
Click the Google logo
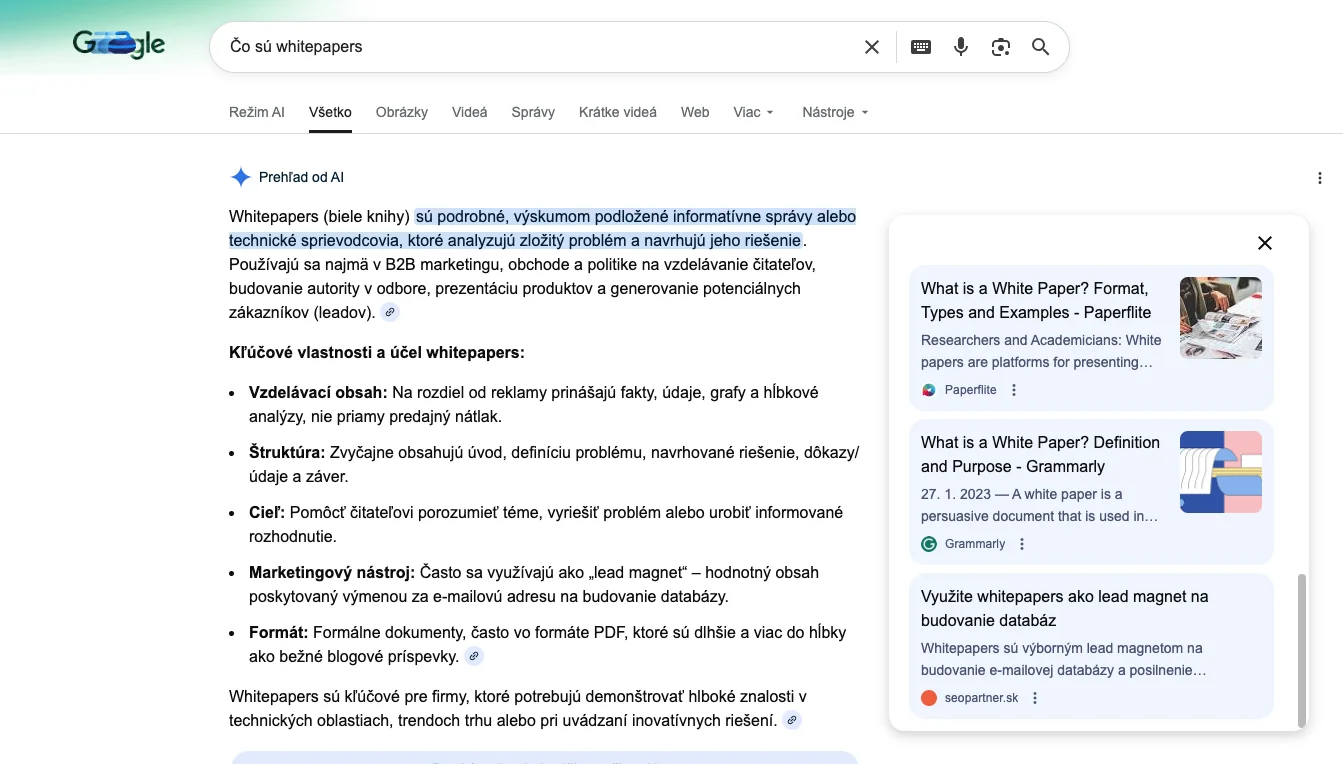tap(119, 45)
